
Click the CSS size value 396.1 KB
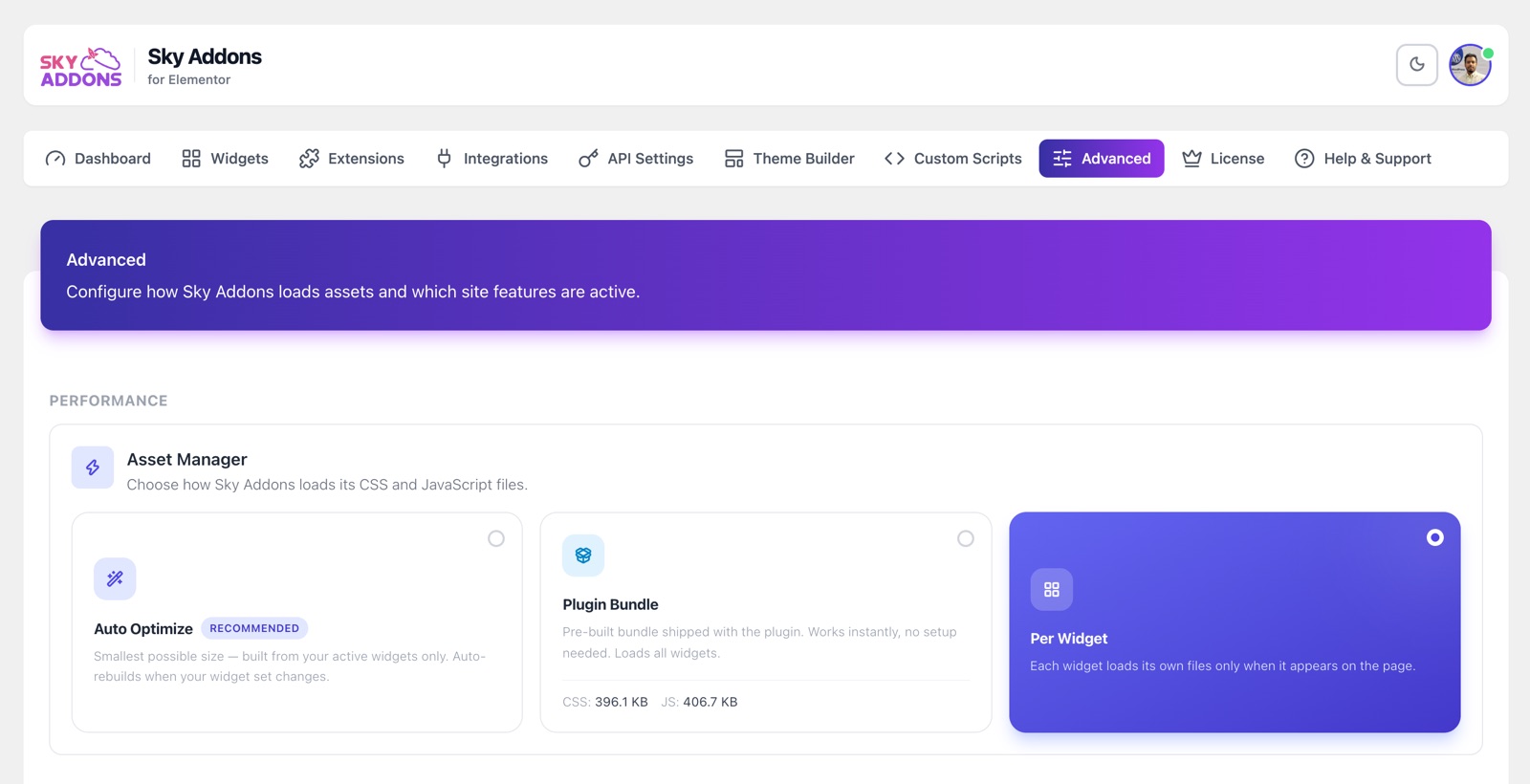[622, 702]
